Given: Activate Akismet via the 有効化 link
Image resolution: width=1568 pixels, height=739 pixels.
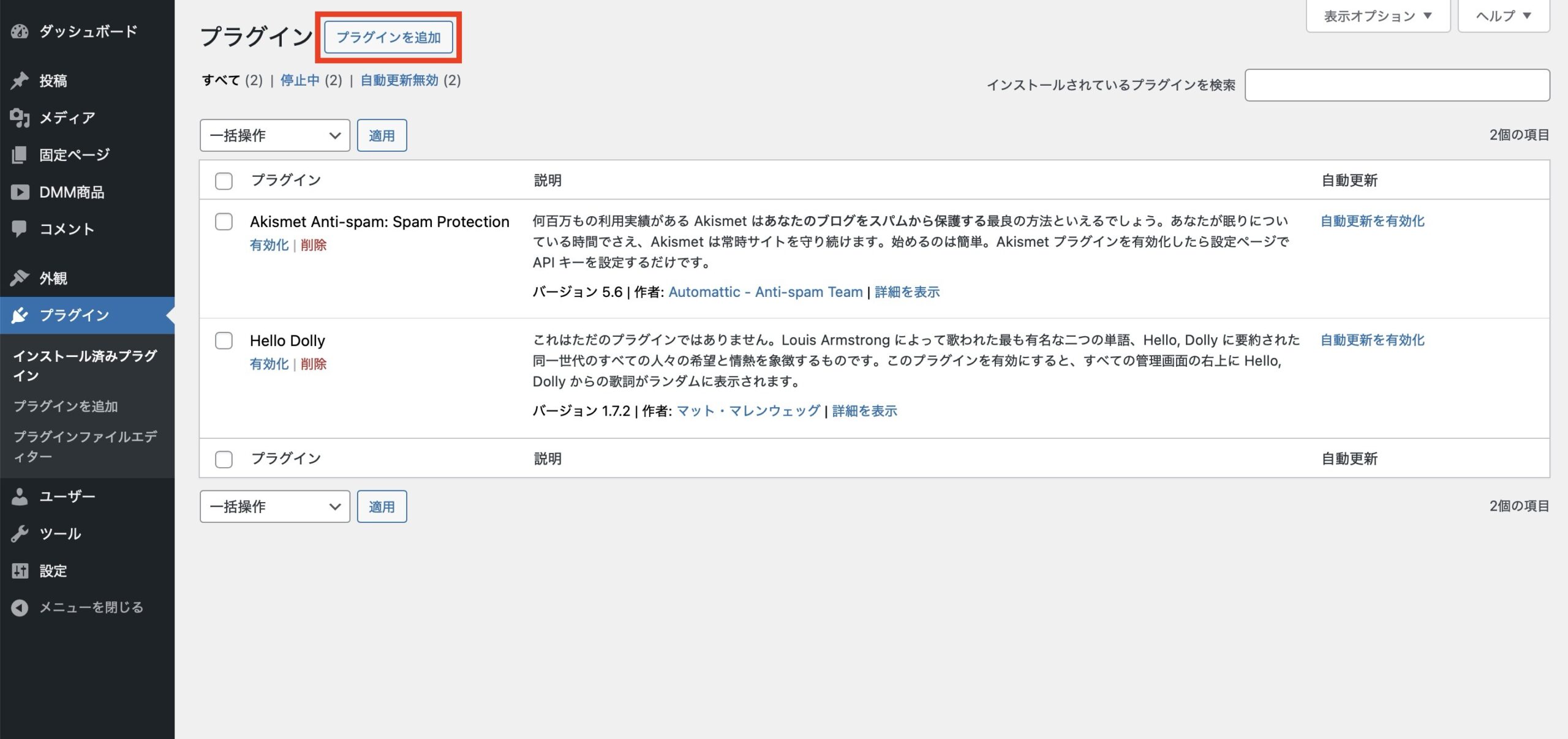Looking at the screenshot, I should [x=268, y=245].
